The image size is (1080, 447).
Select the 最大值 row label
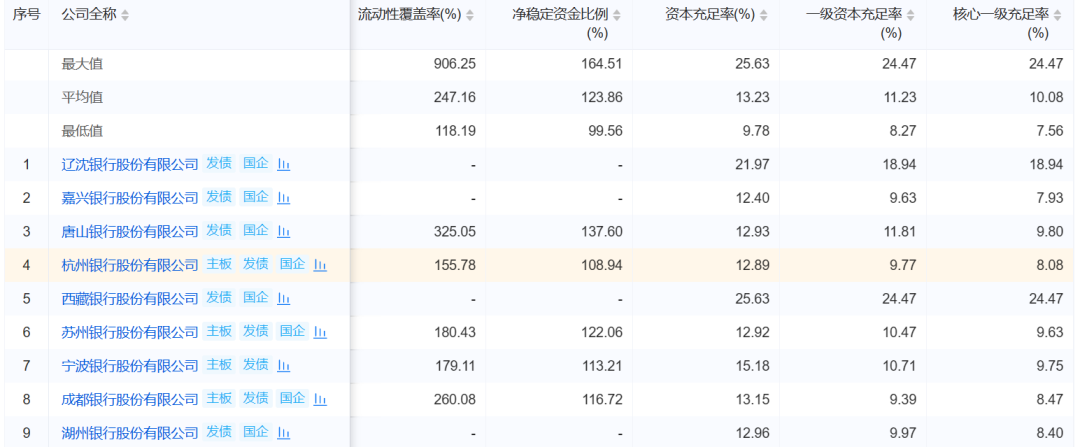[x=82, y=64]
